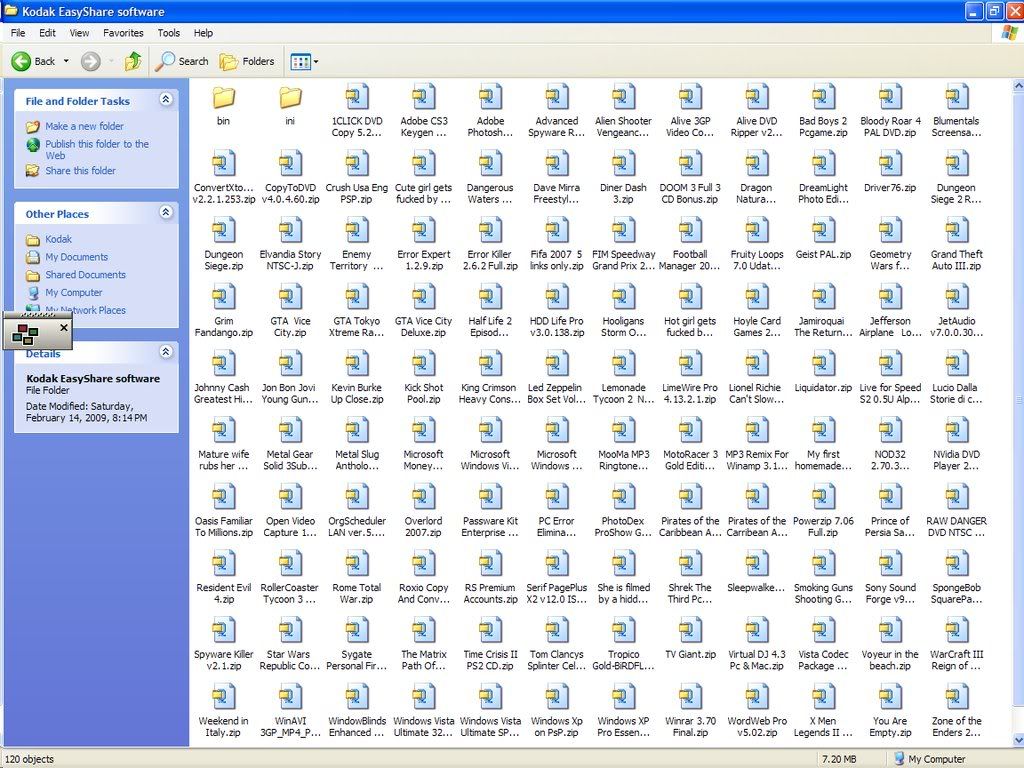Image resolution: width=1024 pixels, height=768 pixels.
Task: Select the LimeWire Pro 4.13.2.1.zip icon
Action: click(x=690, y=364)
